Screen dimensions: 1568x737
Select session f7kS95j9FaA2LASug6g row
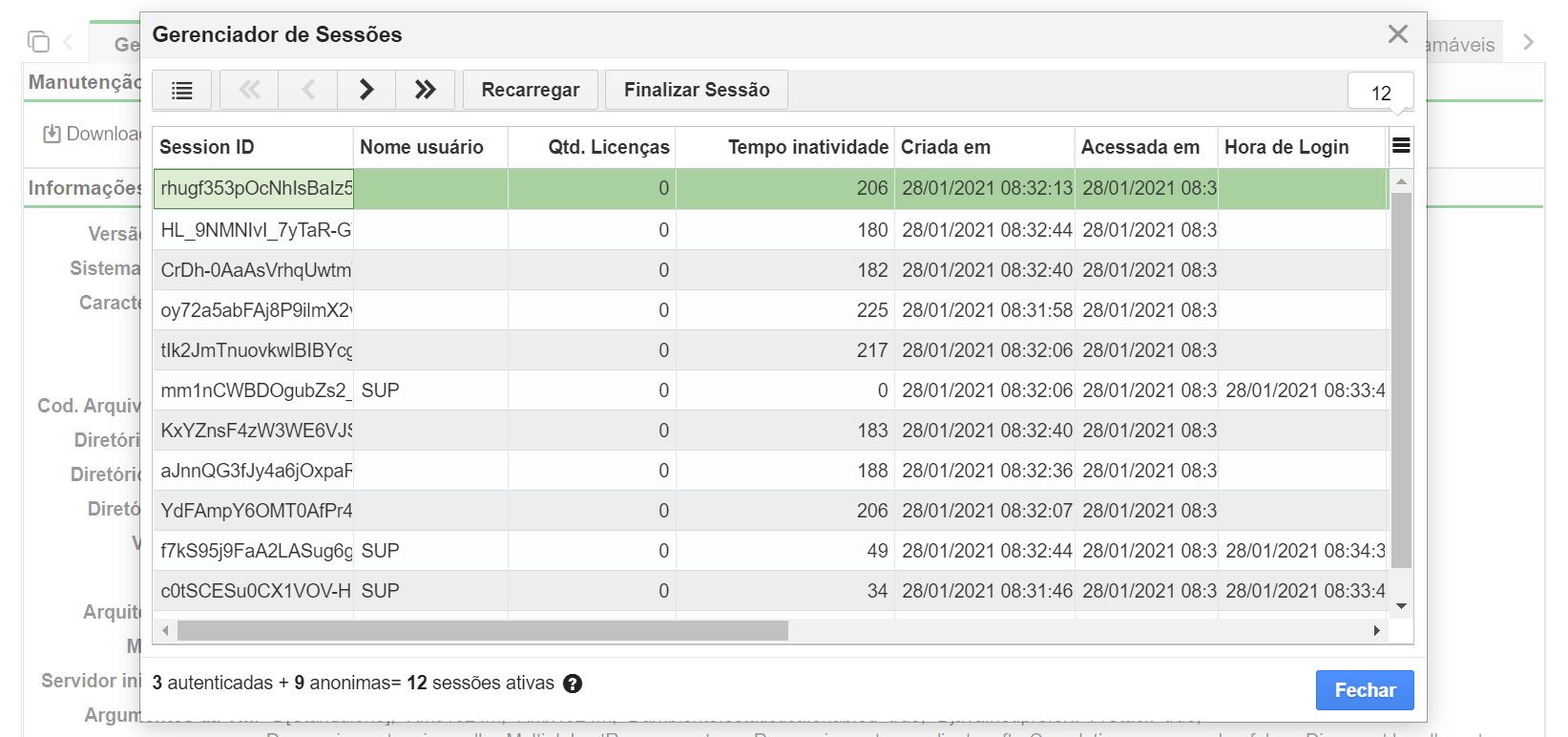click(x=770, y=551)
